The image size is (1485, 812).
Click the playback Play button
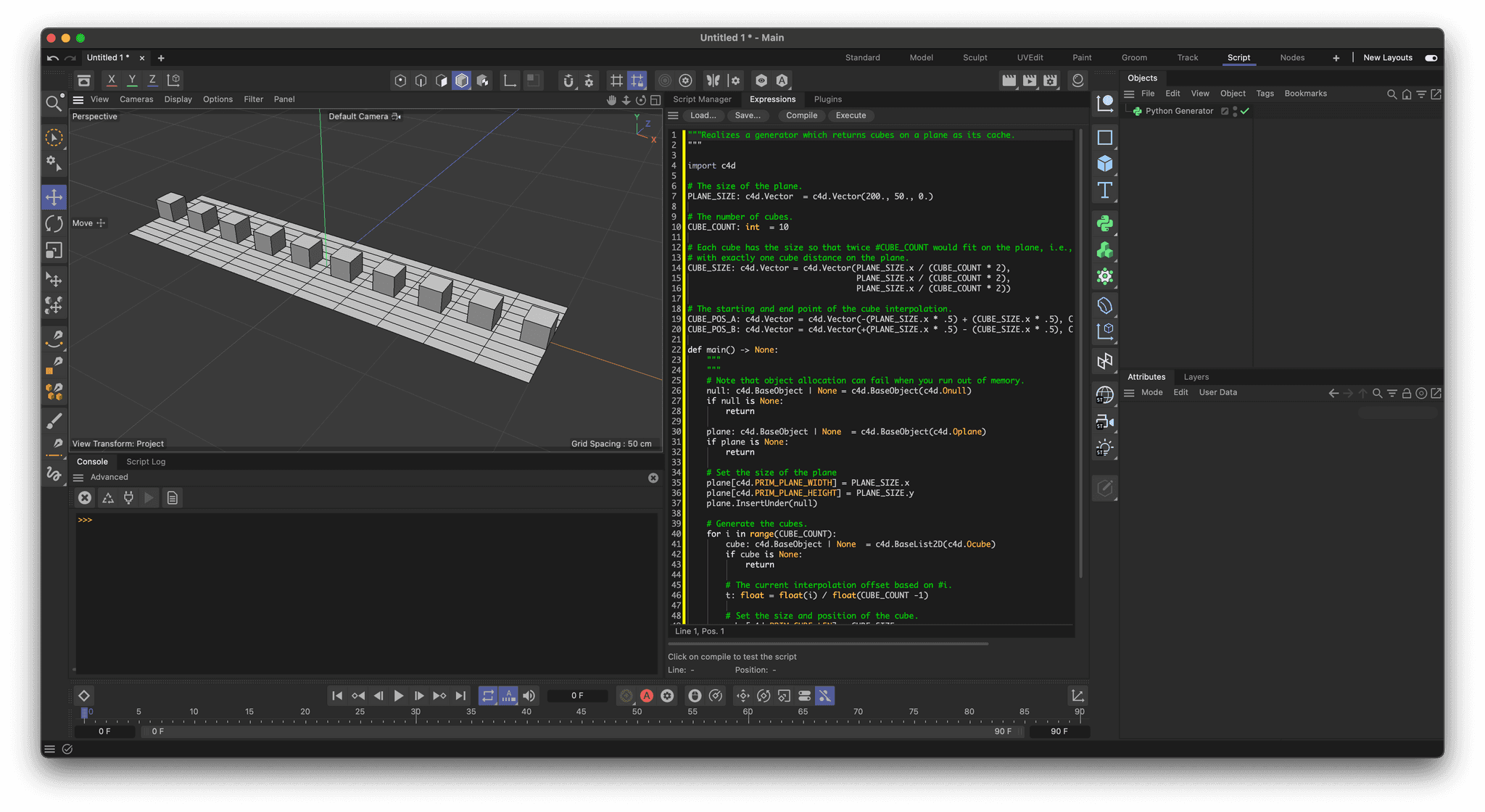click(398, 695)
